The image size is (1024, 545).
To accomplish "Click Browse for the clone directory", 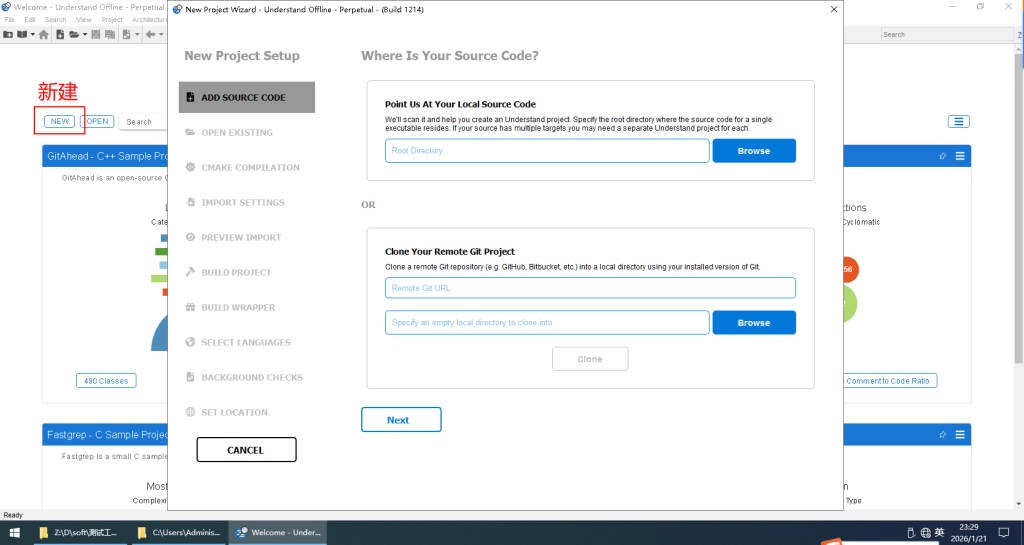I will tap(754, 323).
